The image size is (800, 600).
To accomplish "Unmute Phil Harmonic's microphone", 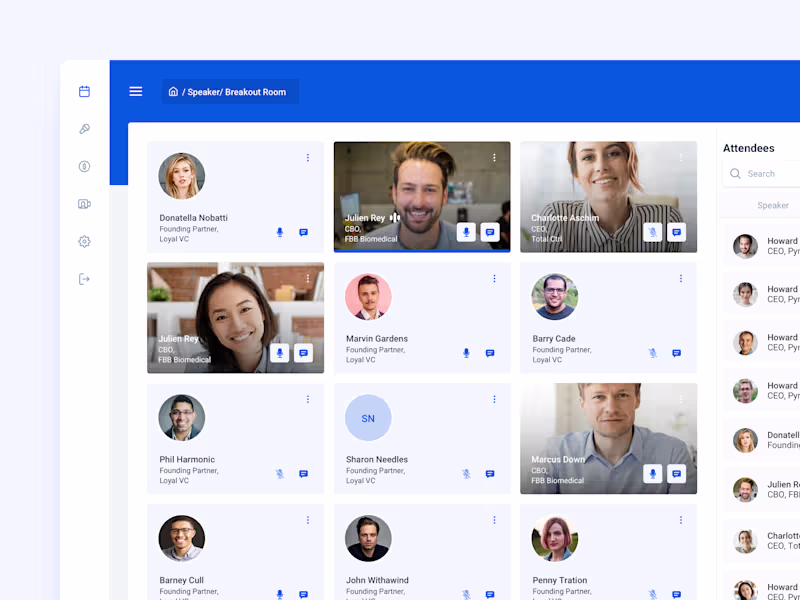I will [x=280, y=473].
